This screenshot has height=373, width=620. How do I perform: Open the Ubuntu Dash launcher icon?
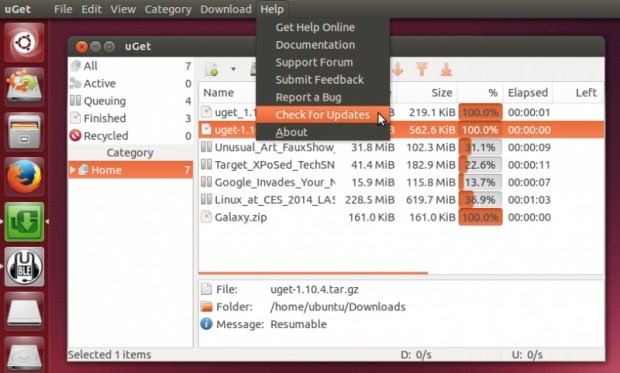[x=24, y=42]
